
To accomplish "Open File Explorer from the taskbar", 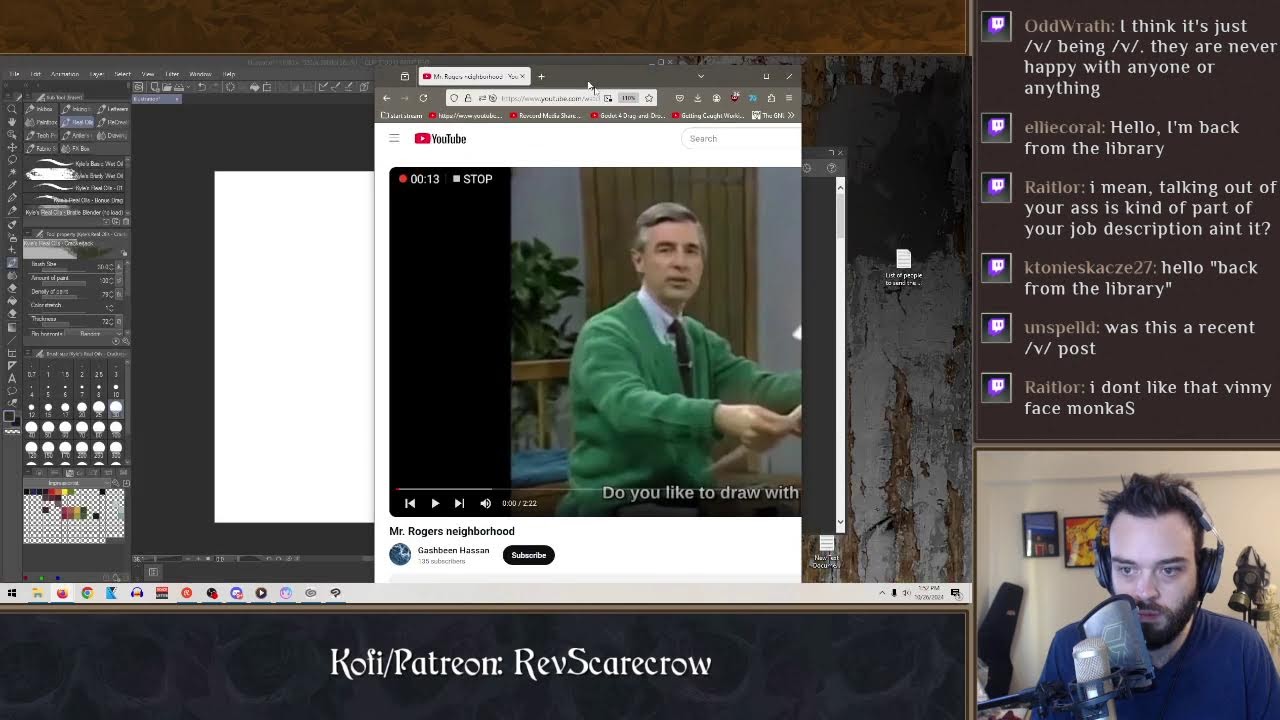I will pos(38,593).
